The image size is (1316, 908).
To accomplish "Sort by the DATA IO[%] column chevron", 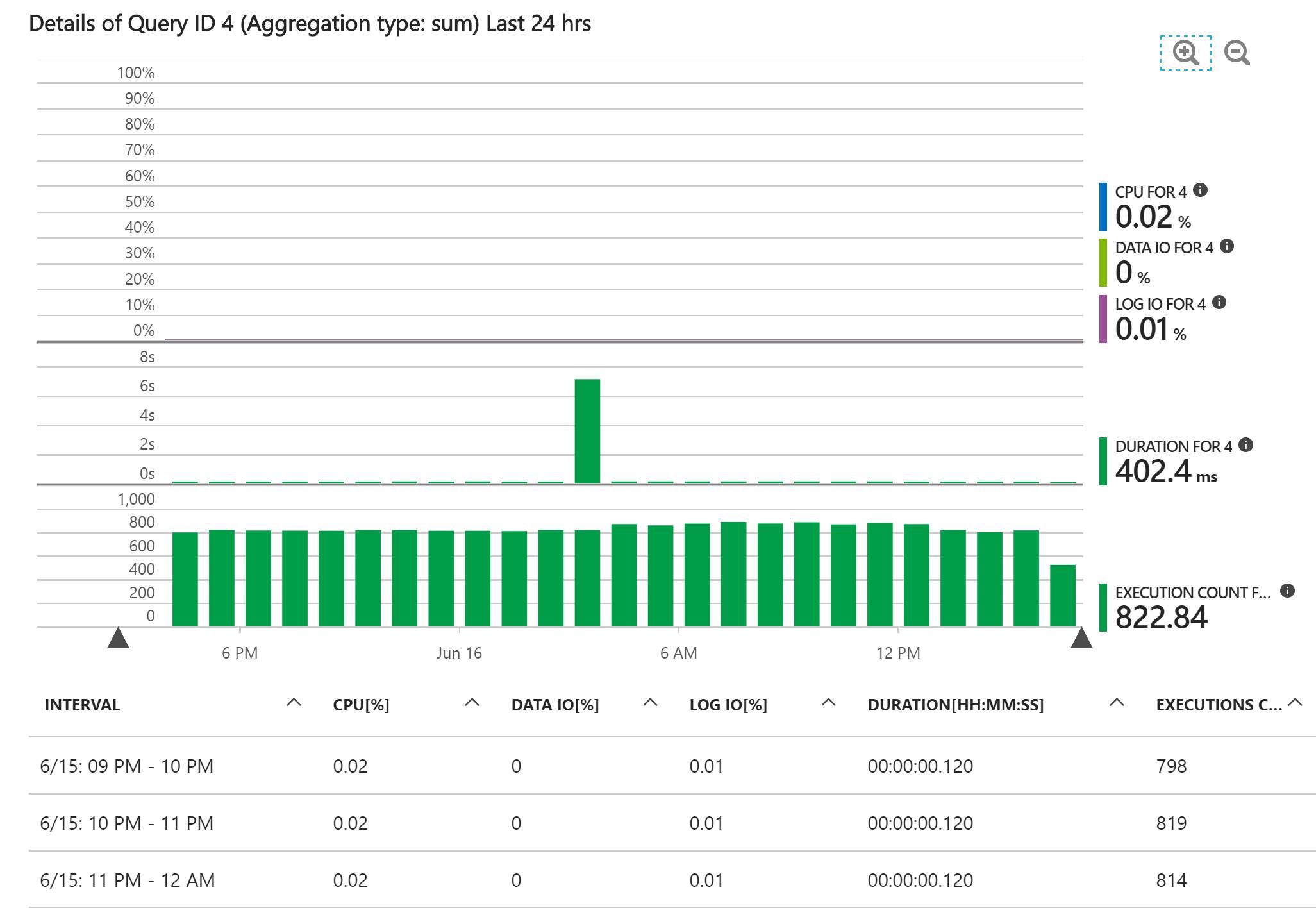I will (650, 703).
